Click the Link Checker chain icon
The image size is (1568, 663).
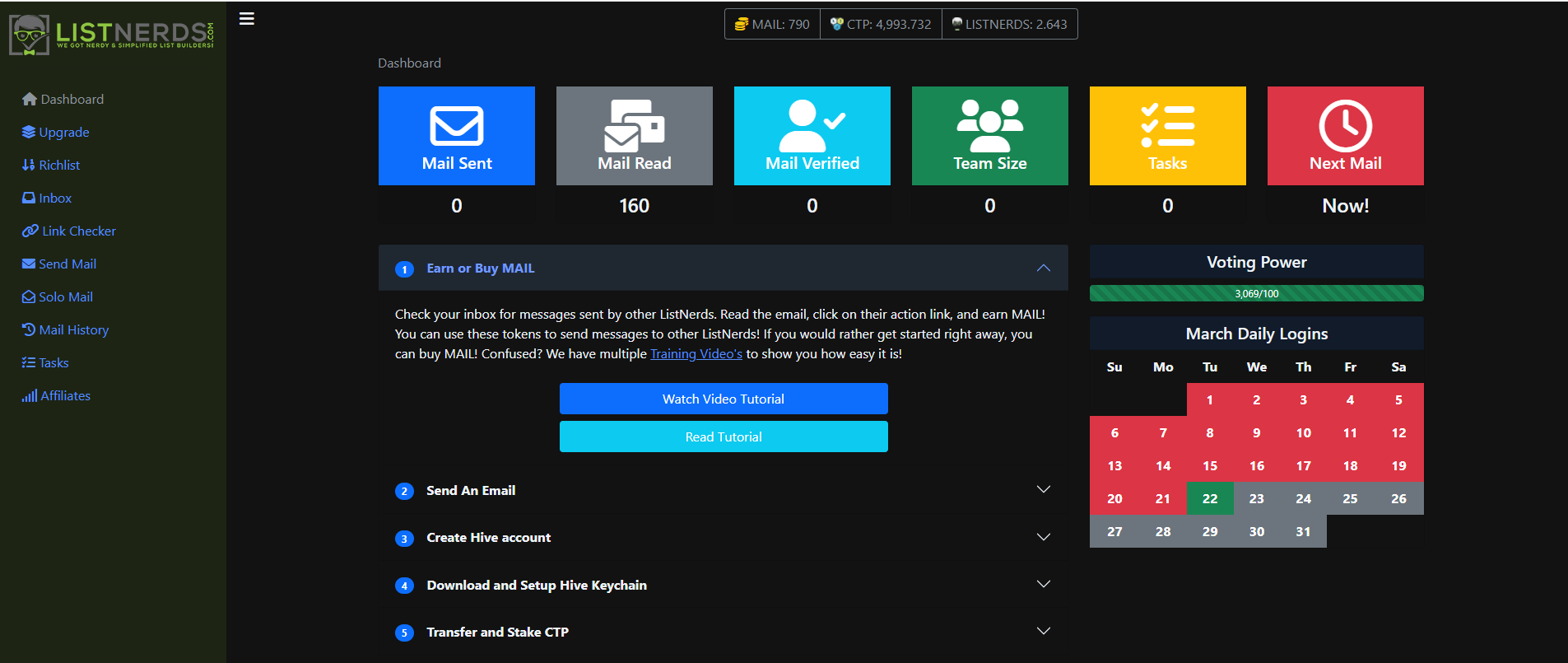pyautogui.click(x=30, y=231)
